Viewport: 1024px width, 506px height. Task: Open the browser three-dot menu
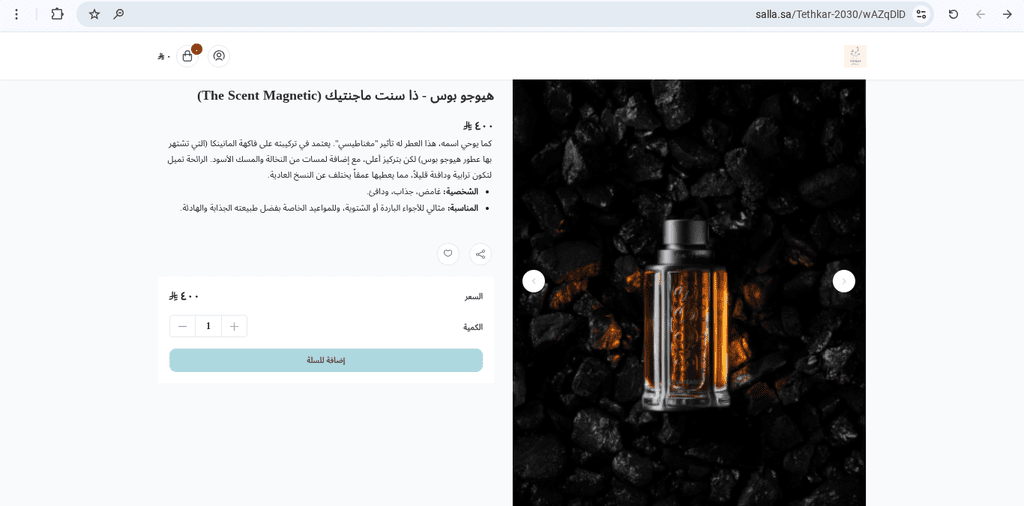[x=16, y=14]
